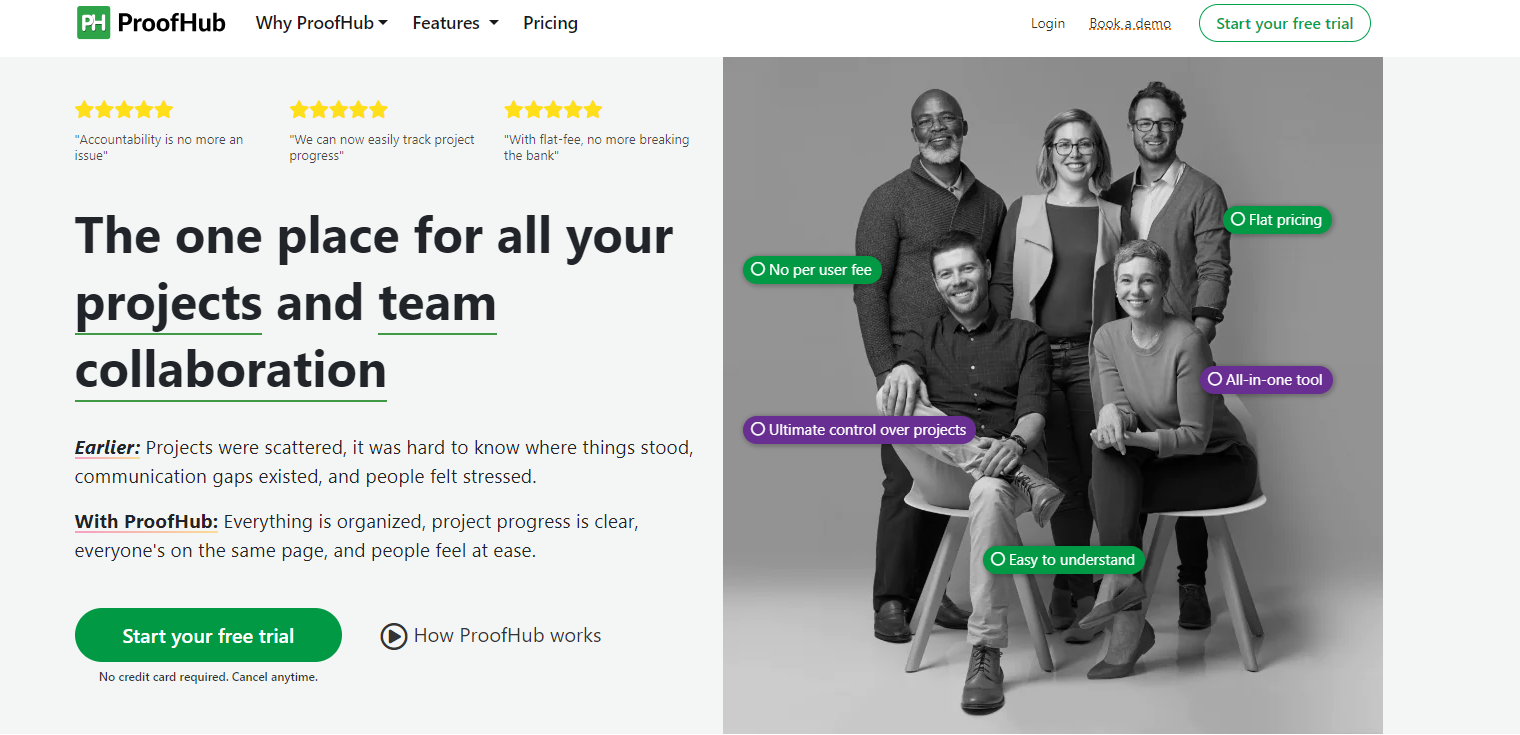Open the Book a demo link
Image resolution: width=1520 pixels, height=735 pixels.
(x=1130, y=23)
